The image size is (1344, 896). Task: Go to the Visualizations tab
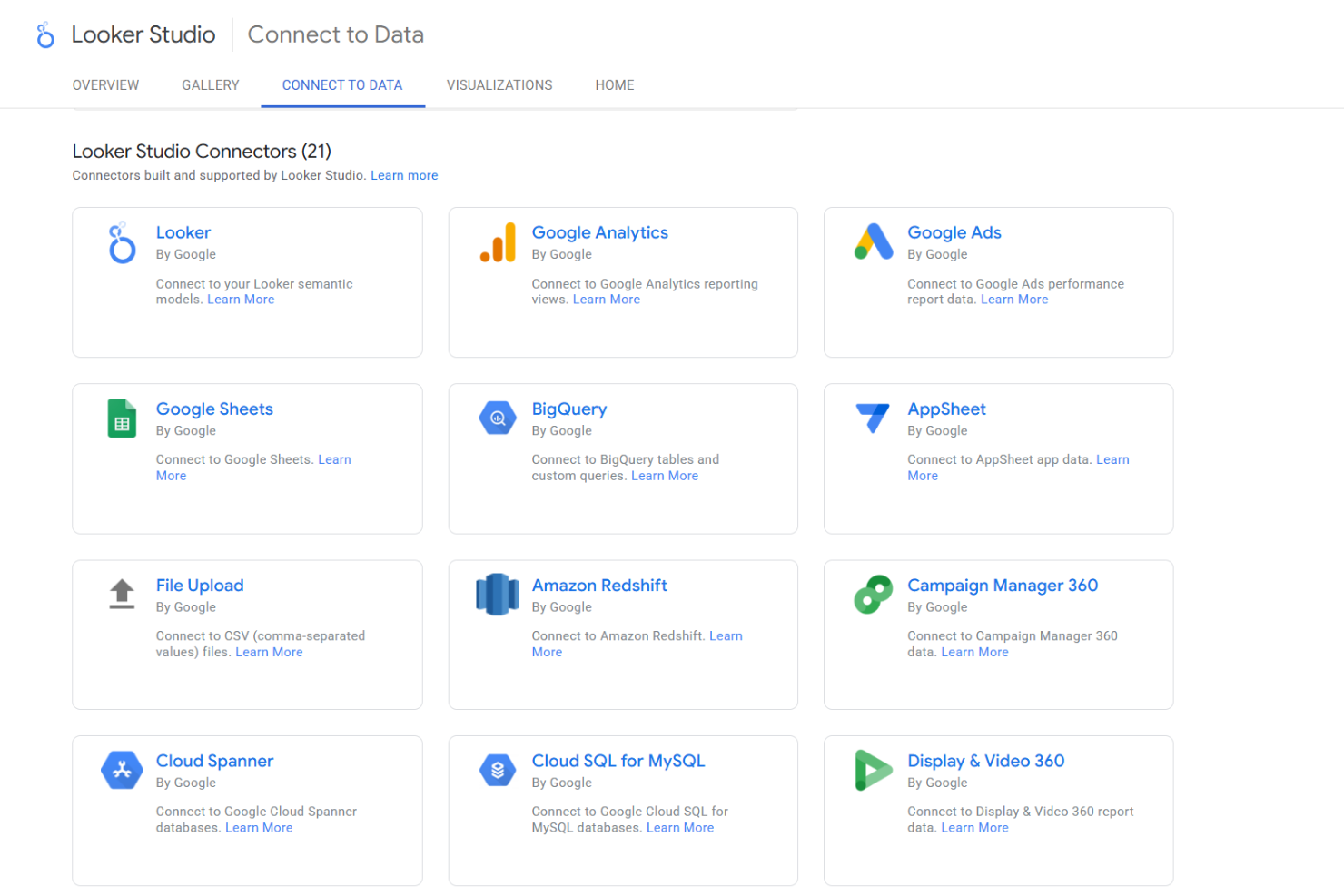[x=499, y=85]
